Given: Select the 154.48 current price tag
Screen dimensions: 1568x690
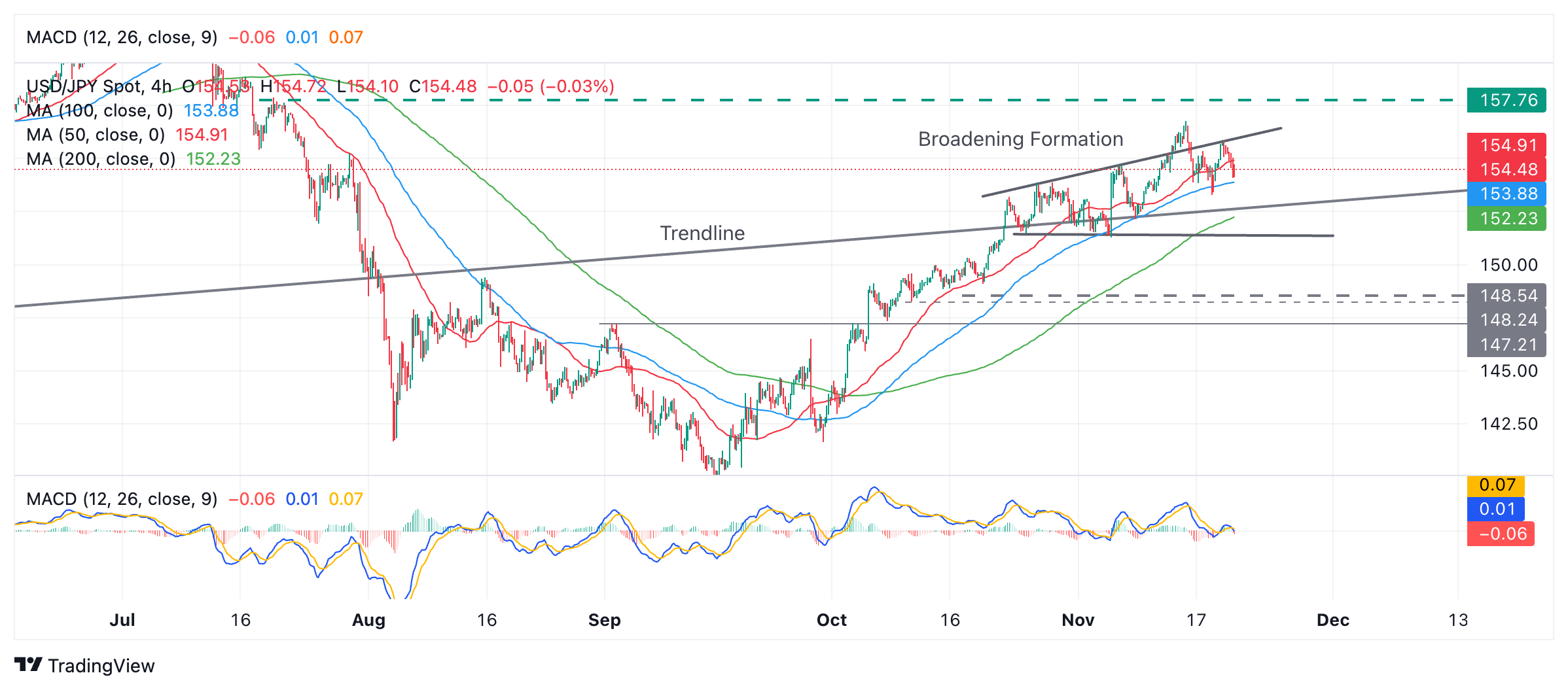Looking at the screenshot, I should pyautogui.click(x=1507, y=169).
